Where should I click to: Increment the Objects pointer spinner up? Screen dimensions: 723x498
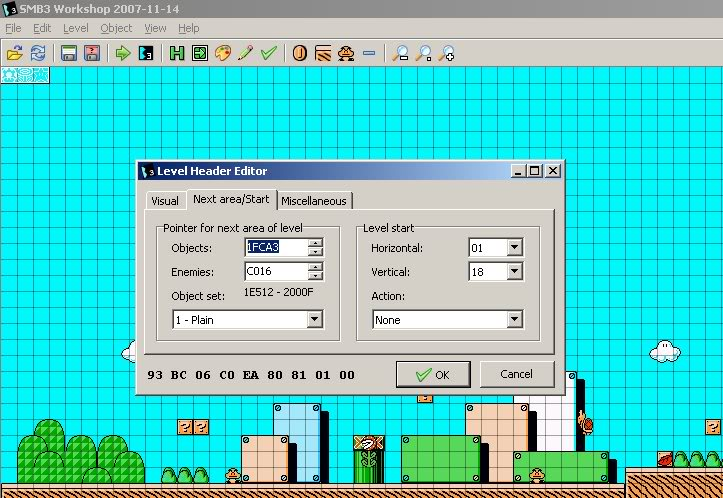click(315, 242)
